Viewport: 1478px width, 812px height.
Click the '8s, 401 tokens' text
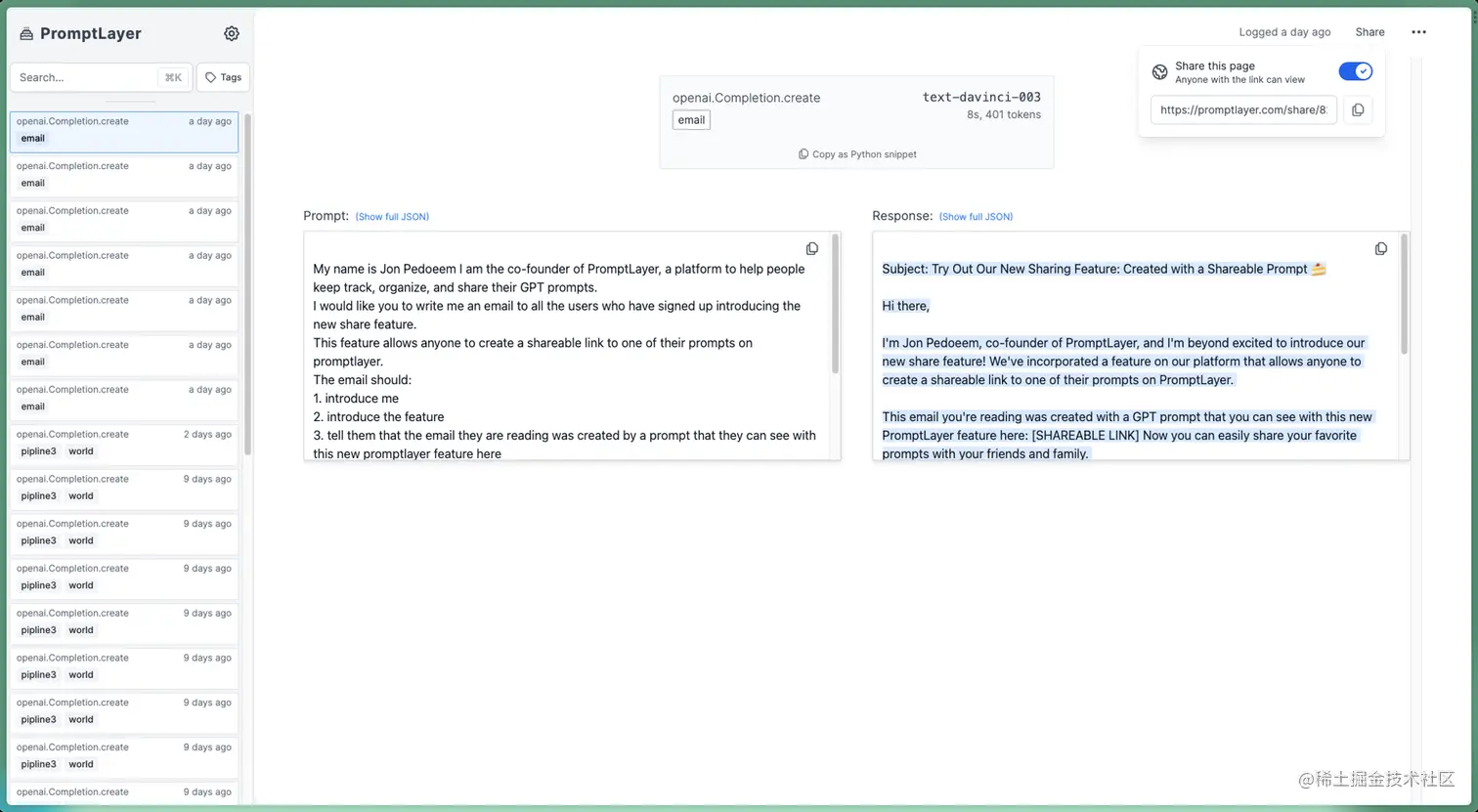click(x=1004, y=114)
